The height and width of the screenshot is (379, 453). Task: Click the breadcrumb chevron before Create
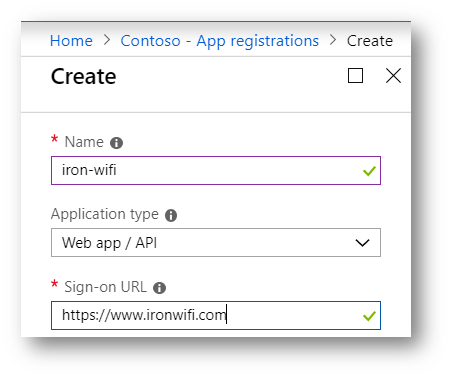(x=333, y=40)
